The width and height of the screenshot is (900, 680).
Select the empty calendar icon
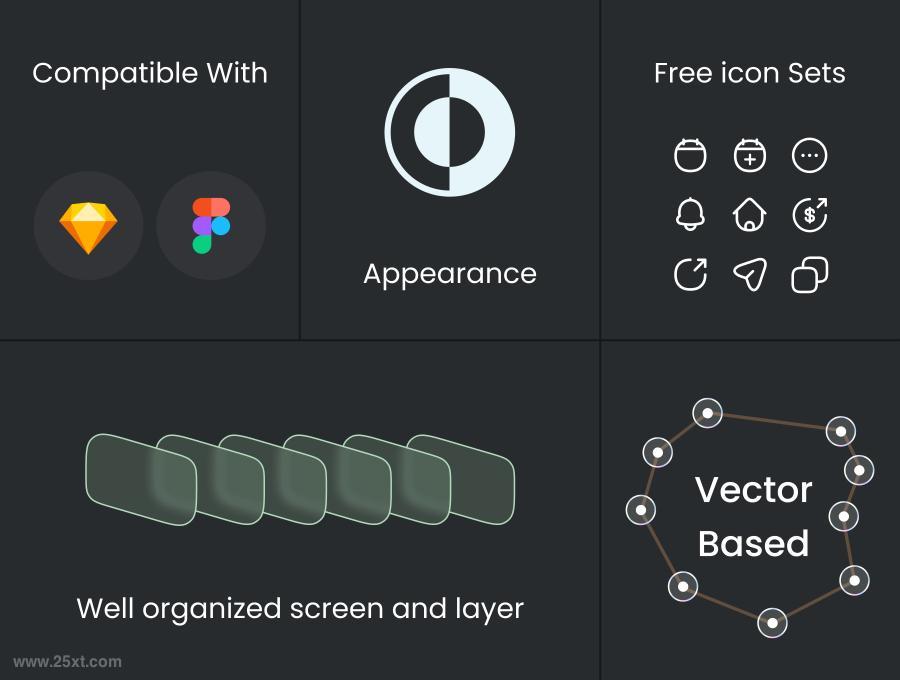point(690,155)
